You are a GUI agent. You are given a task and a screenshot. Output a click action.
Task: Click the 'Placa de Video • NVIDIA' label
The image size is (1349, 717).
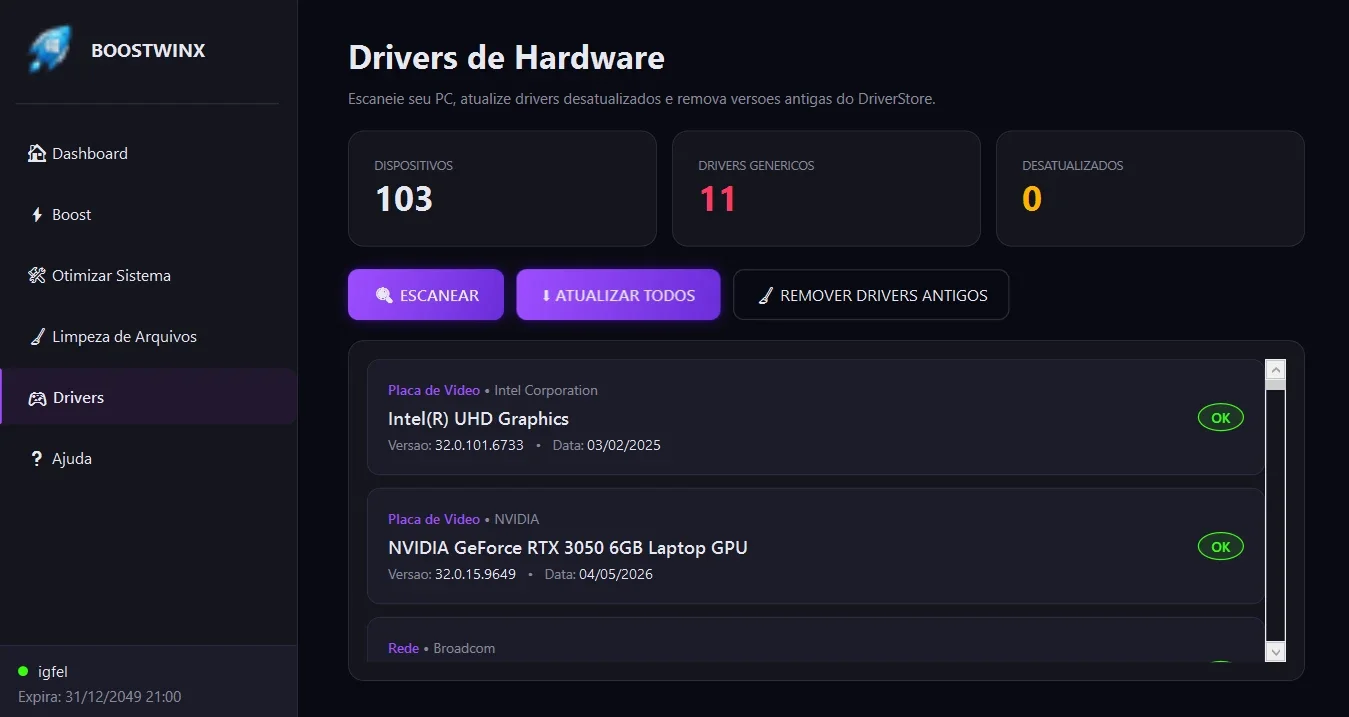(x=463, y=519)
